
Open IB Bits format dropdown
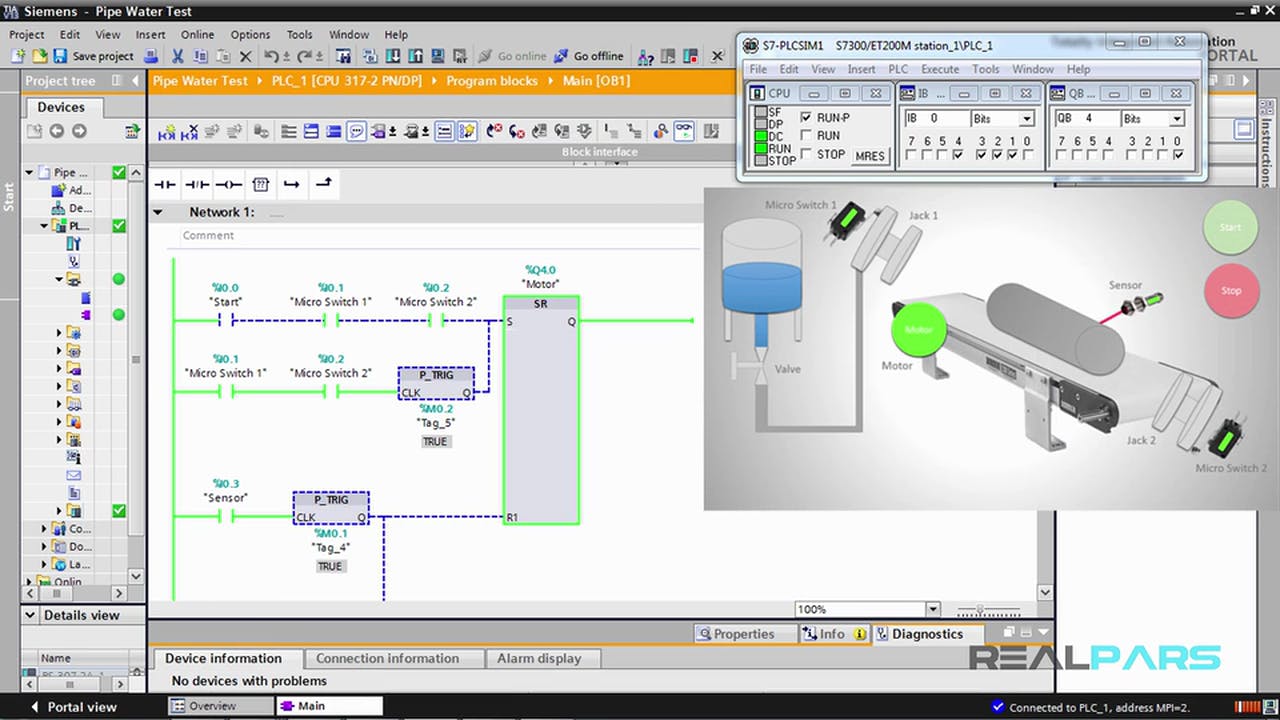(x=1026, y=118)
